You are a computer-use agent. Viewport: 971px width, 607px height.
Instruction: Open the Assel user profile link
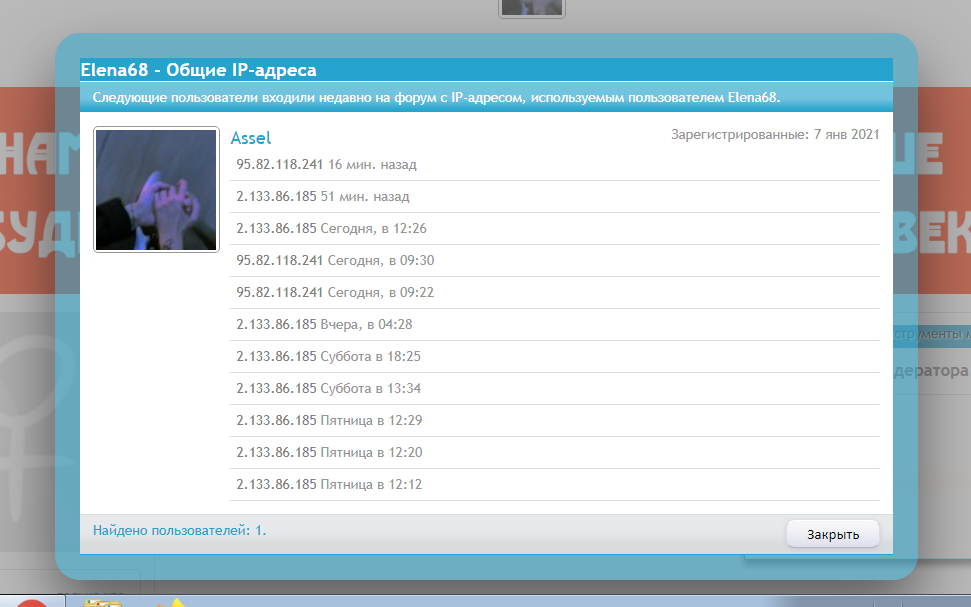tap(251, 138)
